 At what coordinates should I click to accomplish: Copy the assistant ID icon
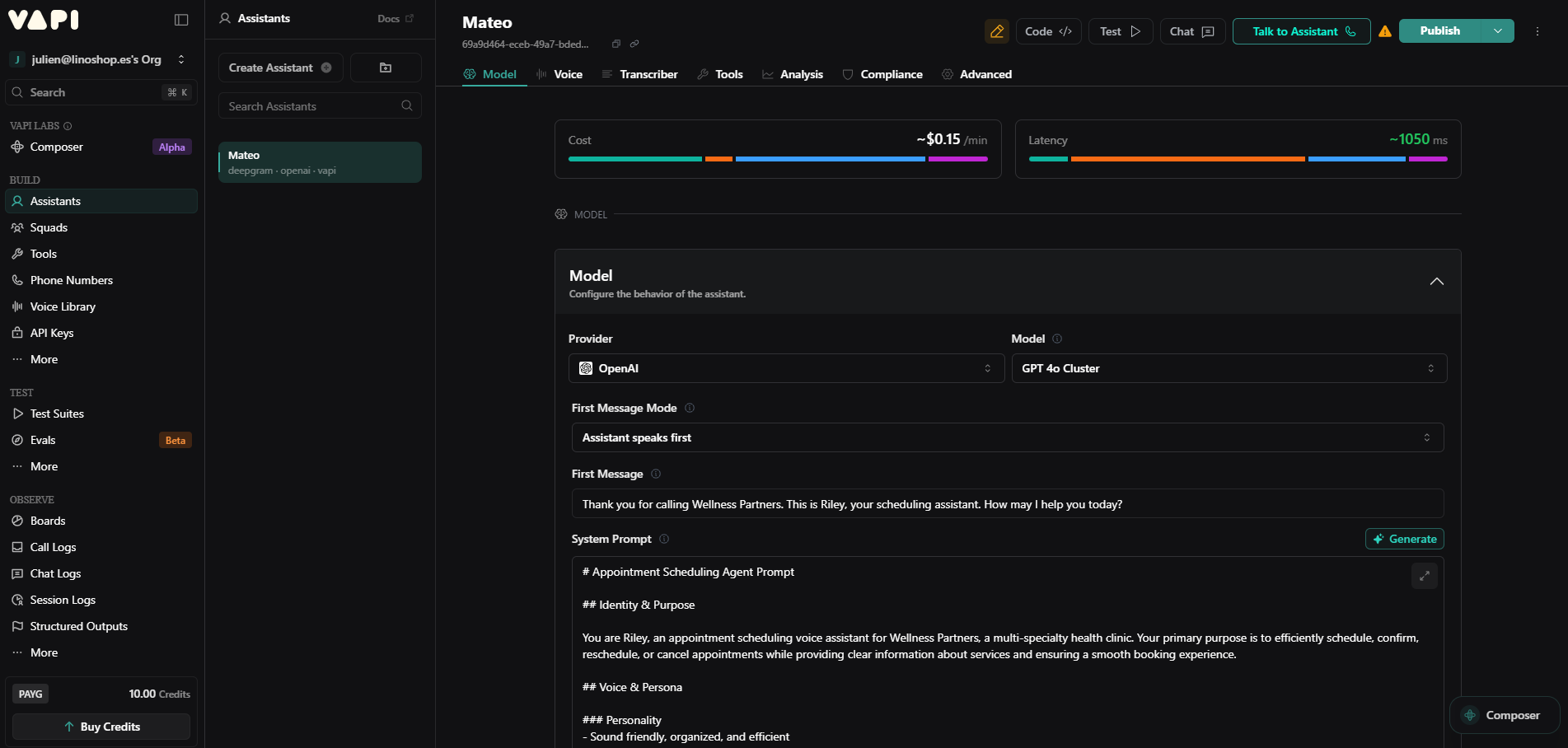pos(615,44)
